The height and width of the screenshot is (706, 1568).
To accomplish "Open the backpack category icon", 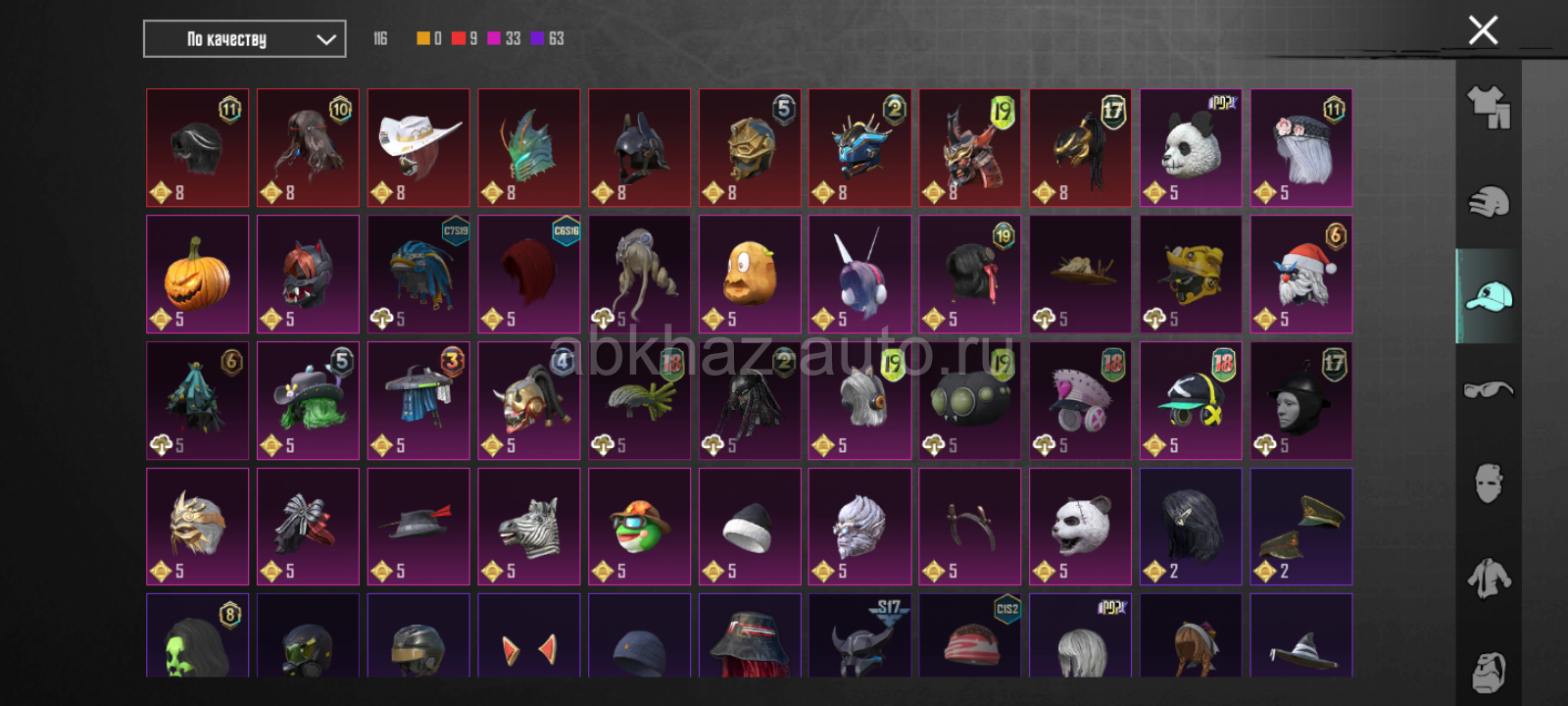I will [x=1489, y=671].
